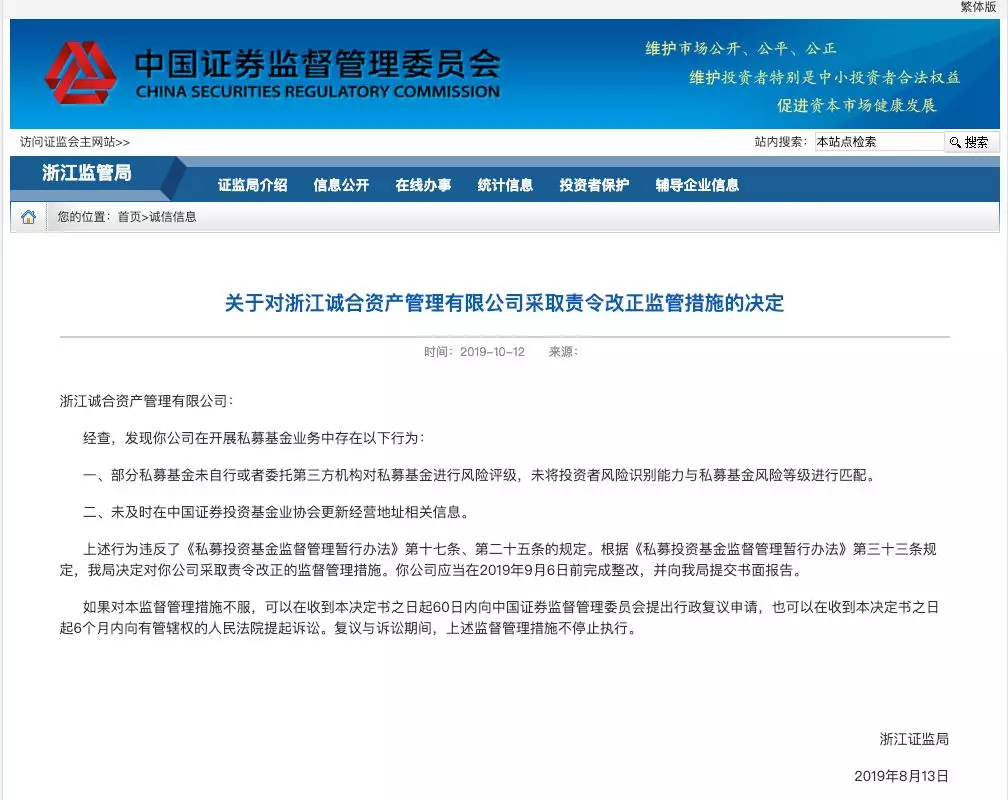Choose 投资者保护 from the navigation bar
Viewport: 1008px width, 800px height.
594,185
